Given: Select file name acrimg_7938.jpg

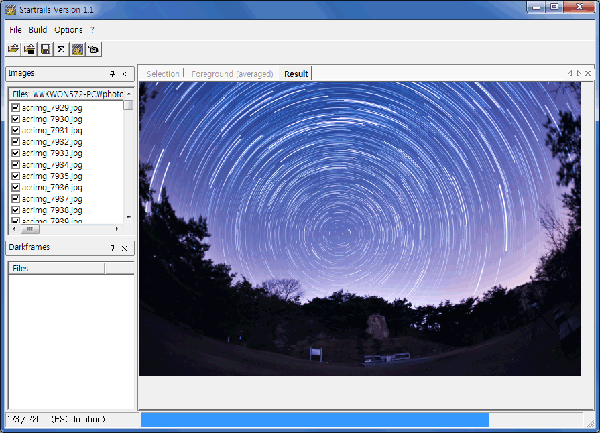Looking at the screenshot, I should coord(52,210).
